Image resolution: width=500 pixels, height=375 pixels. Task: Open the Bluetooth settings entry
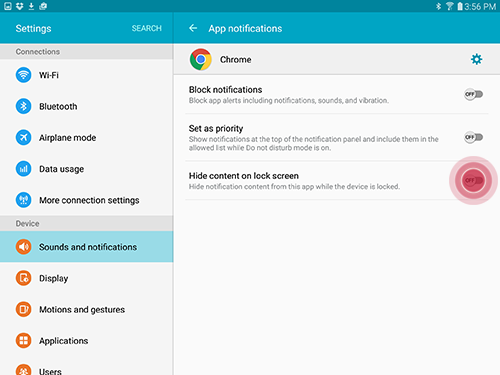pyautogui.click(x=87, y=106)
